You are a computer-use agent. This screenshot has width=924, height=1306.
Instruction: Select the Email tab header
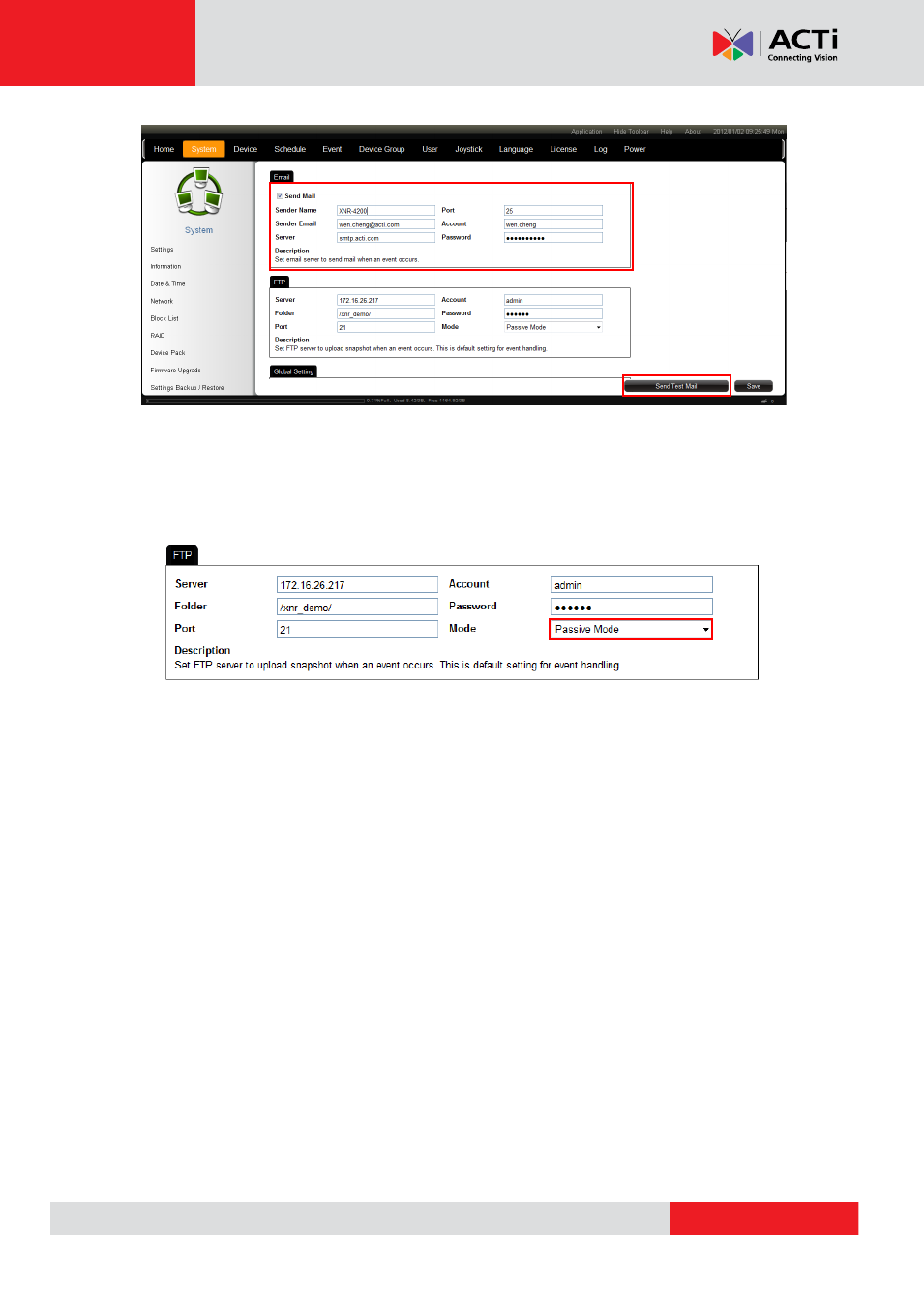coord(282,177)
